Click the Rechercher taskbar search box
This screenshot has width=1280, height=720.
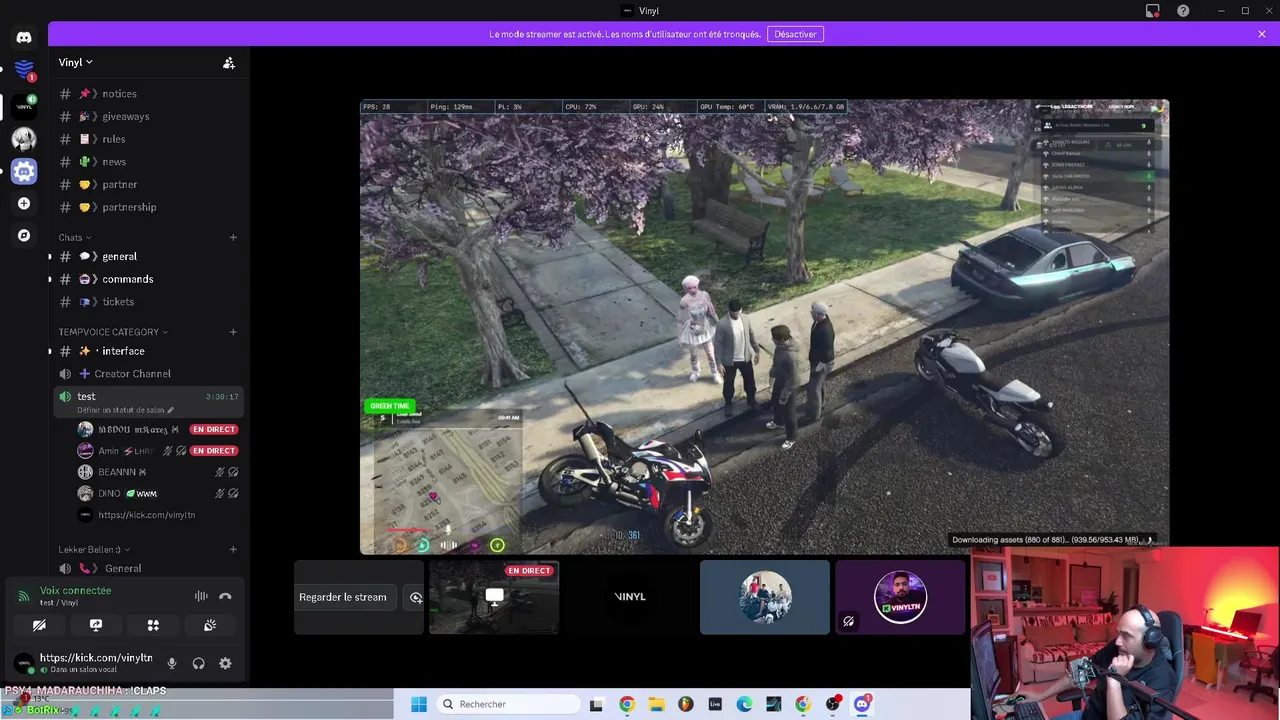coord(507,704)
